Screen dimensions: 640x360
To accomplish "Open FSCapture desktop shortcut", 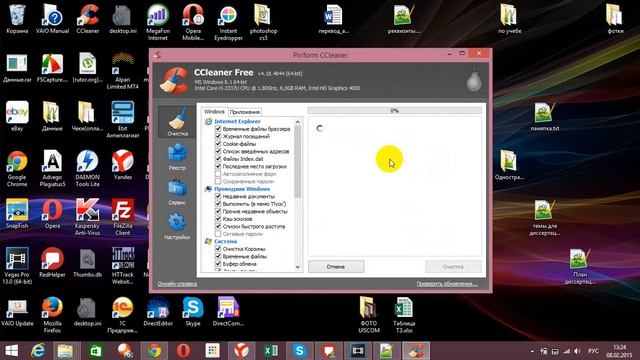I will 52,68.
